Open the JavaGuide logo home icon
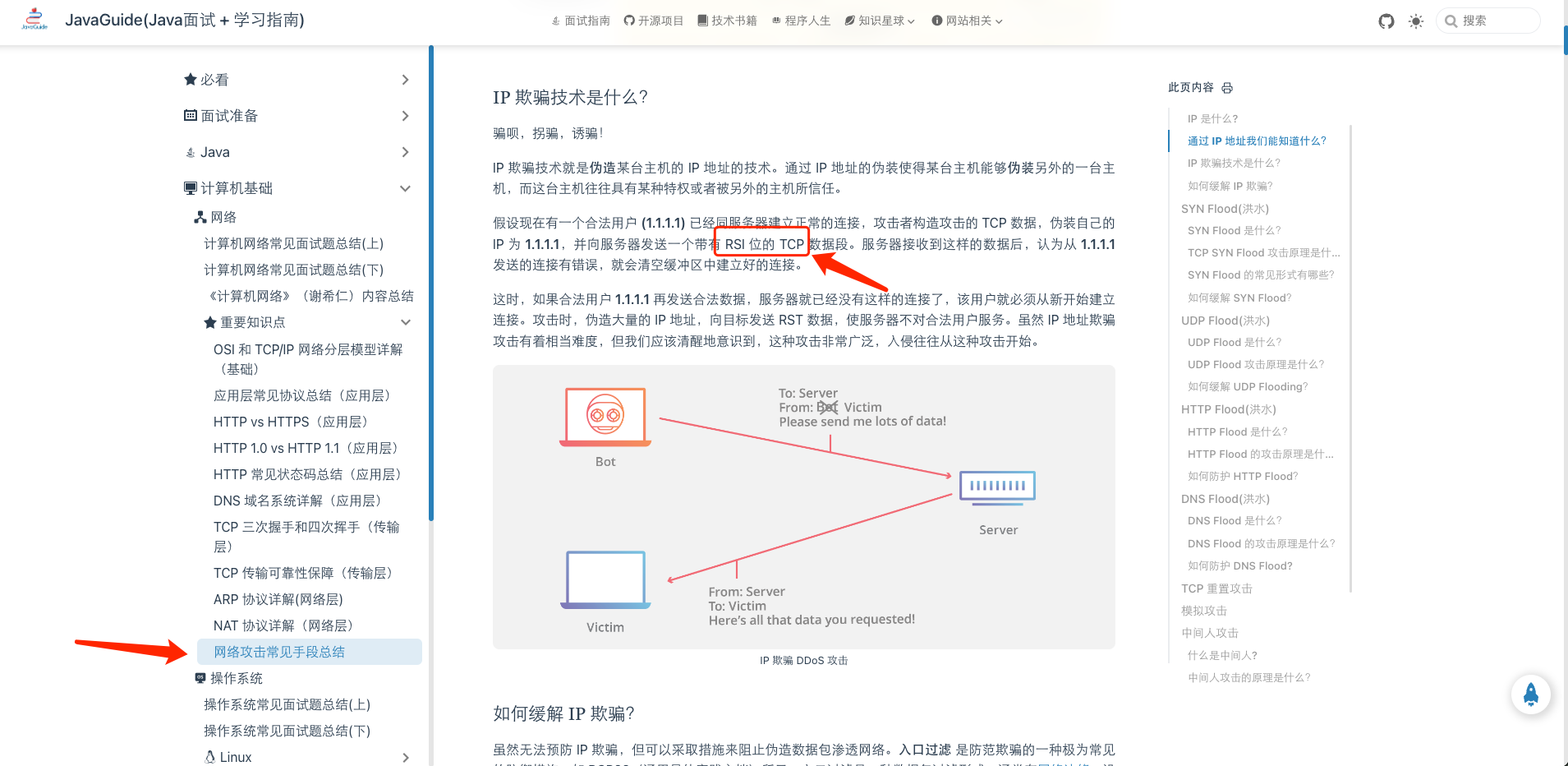The image size is (1568, 766). click(x=34, y=18)
